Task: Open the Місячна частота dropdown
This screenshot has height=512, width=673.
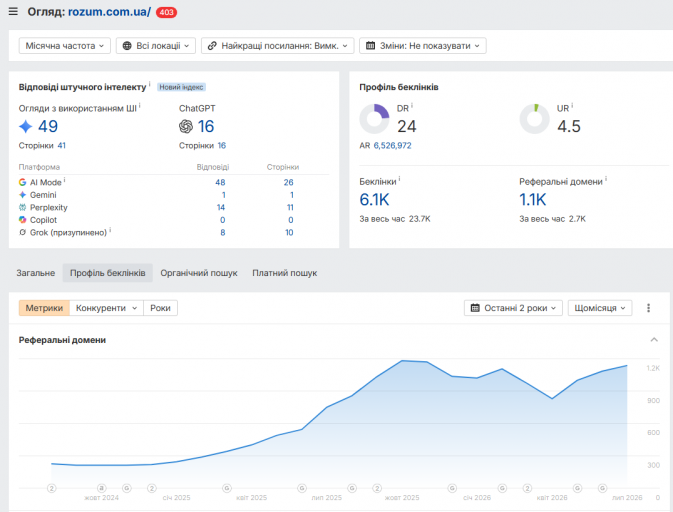Action: [65, 45]
